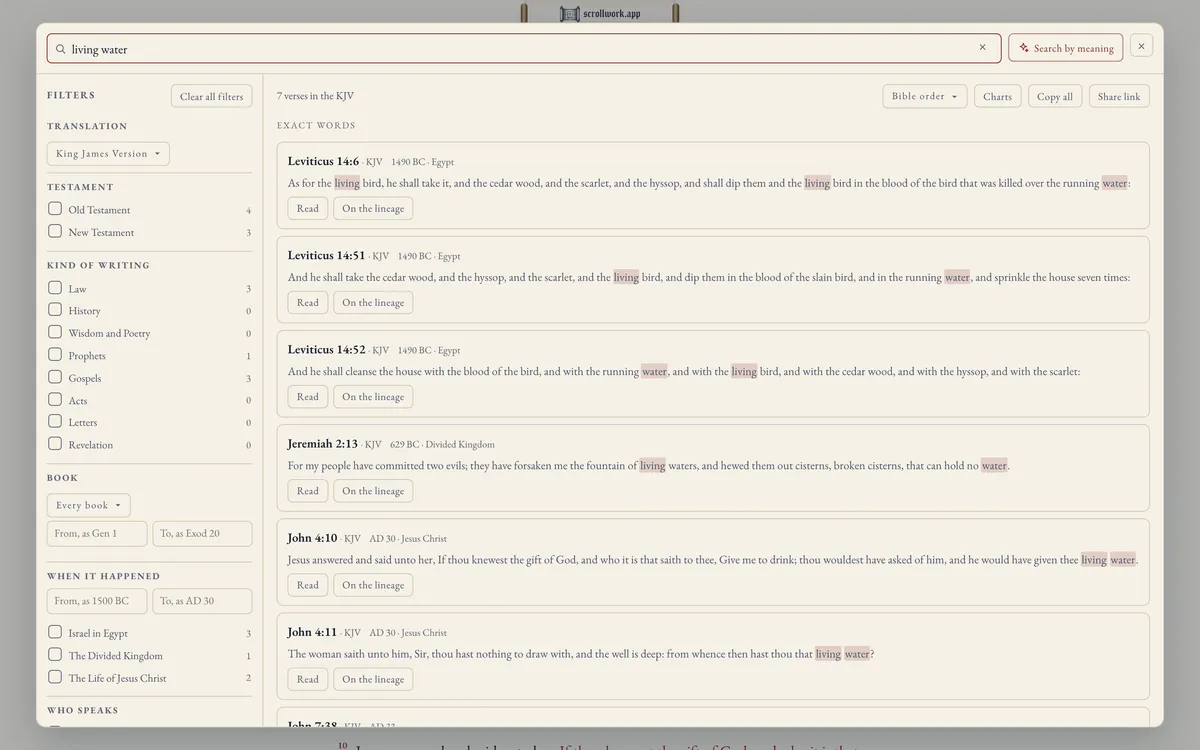This screenshot has width=1200, height=750.
Task: Click the Leviticus 14:52 heading
Action: pyautogui.click(x=326, y=349)
